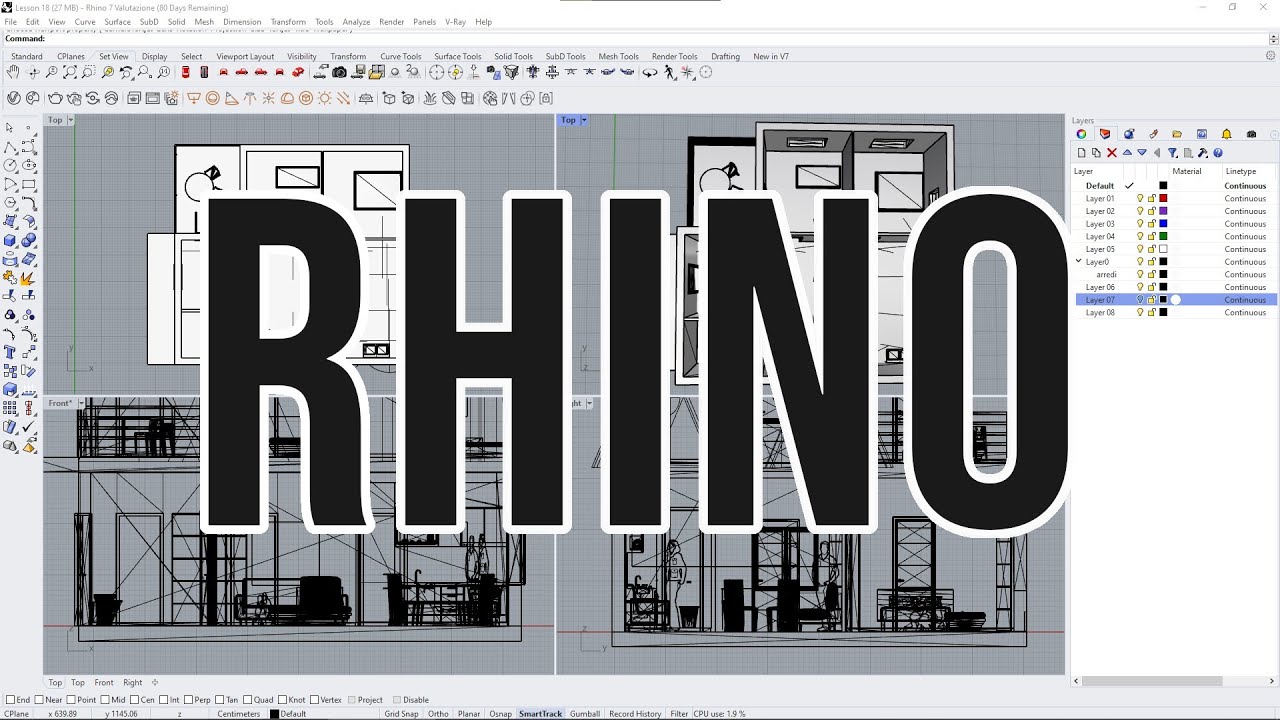Click the Boolean union spheres tool
This screenshot has width=1280, height=720.
click(29, 241)
